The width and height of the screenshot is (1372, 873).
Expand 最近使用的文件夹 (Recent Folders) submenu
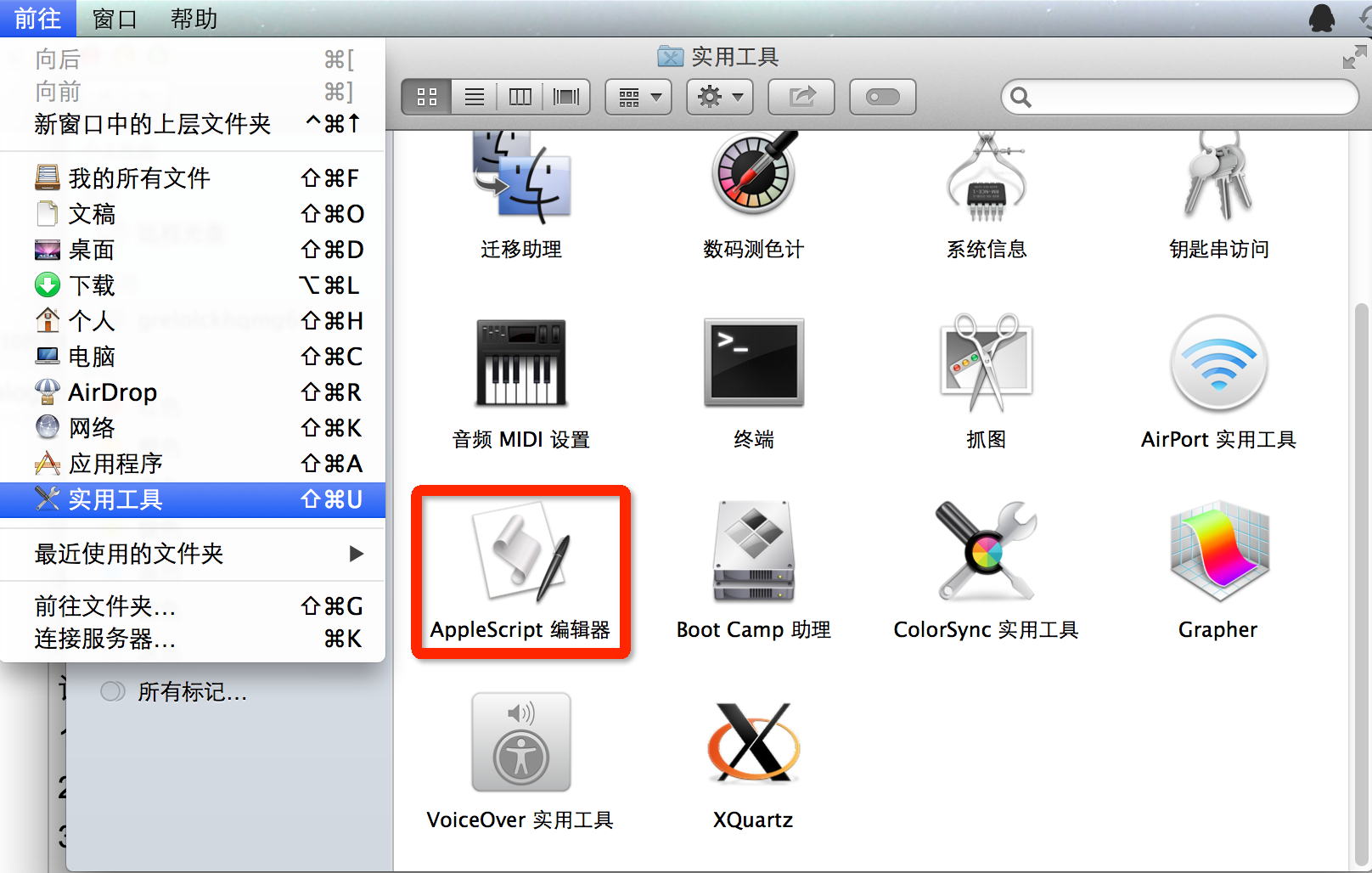(193, 554)
